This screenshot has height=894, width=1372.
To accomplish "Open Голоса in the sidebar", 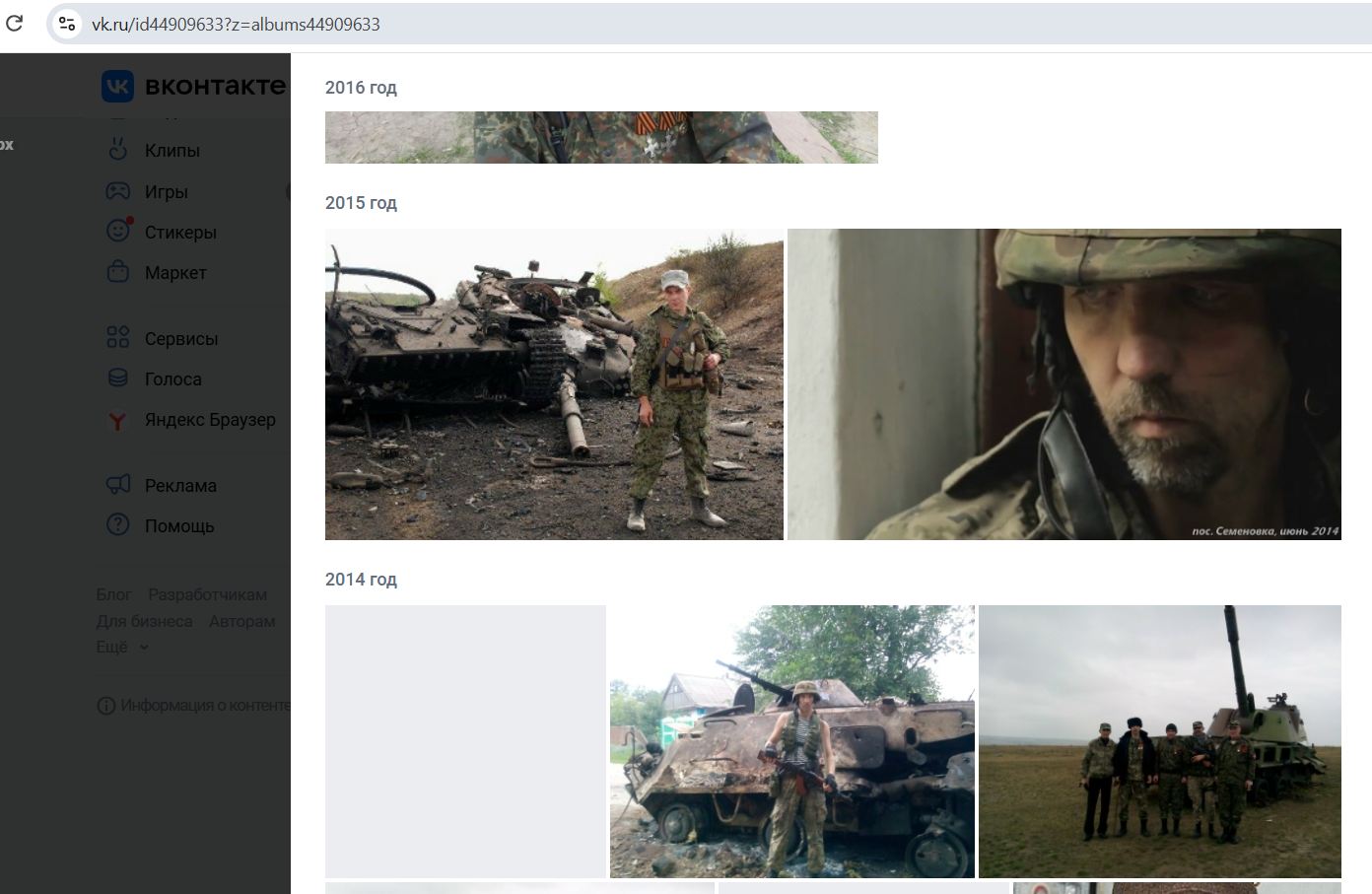I will pos(172,379).
